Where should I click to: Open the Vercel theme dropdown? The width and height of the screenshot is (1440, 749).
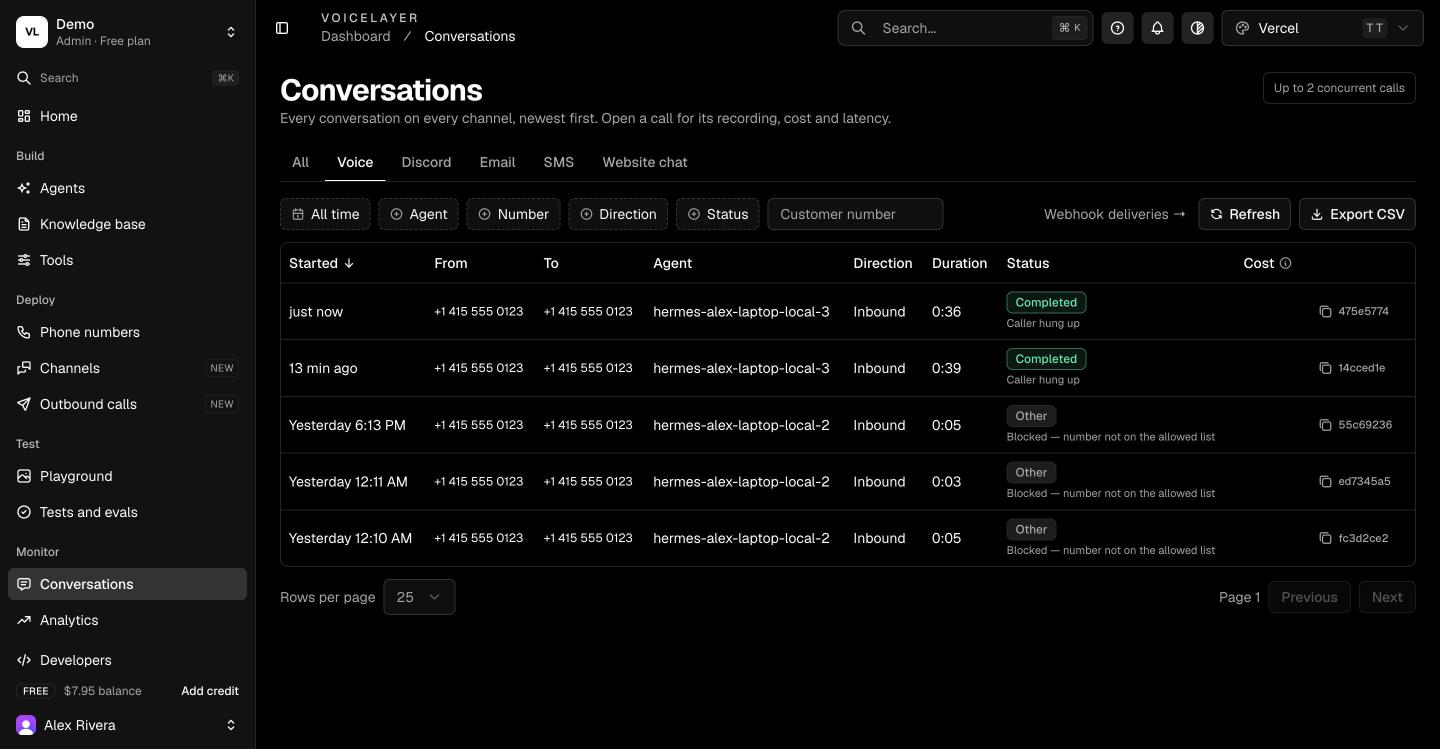tap(1322, 28)
